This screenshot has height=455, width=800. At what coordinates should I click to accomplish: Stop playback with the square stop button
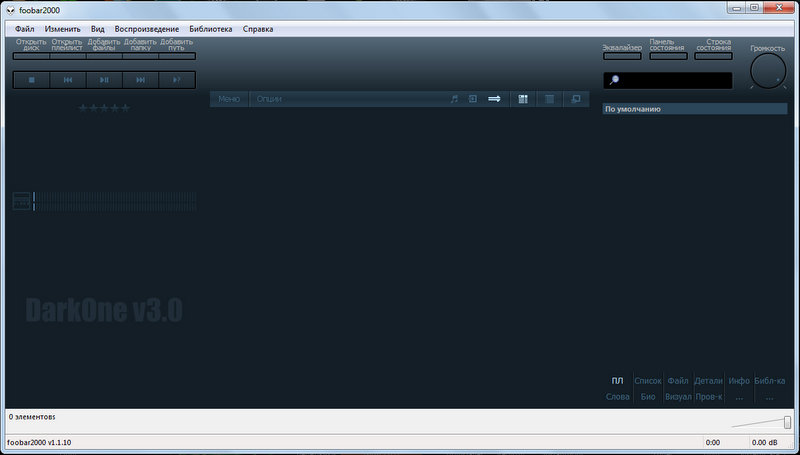[x=32, y=80]
